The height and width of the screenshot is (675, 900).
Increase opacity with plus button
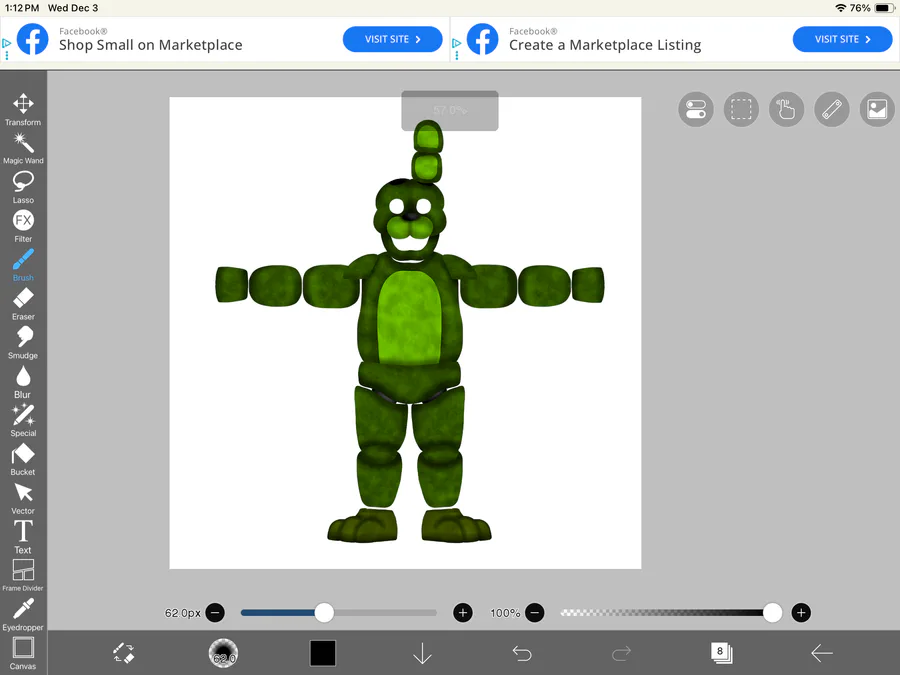(801, 612)
